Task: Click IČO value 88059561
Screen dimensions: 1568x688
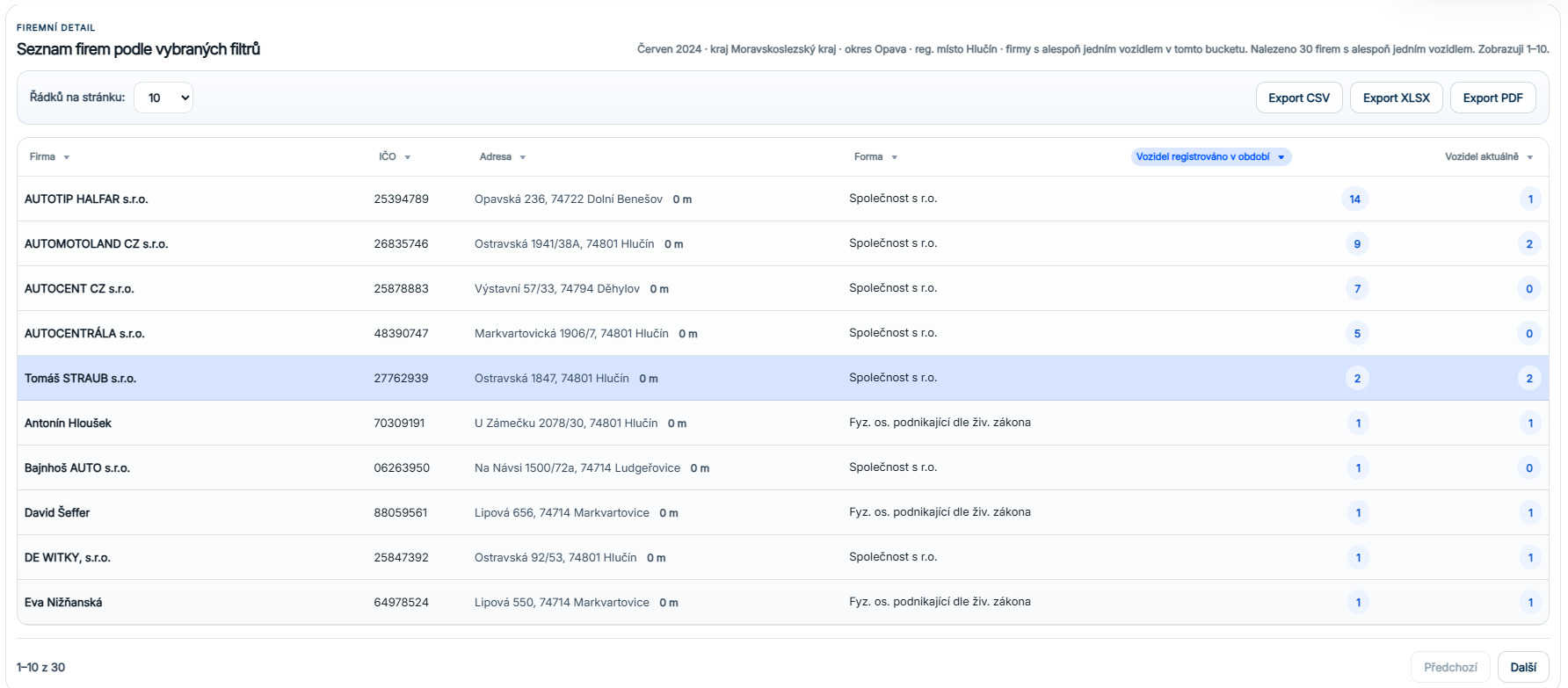Action: [401, 513]
